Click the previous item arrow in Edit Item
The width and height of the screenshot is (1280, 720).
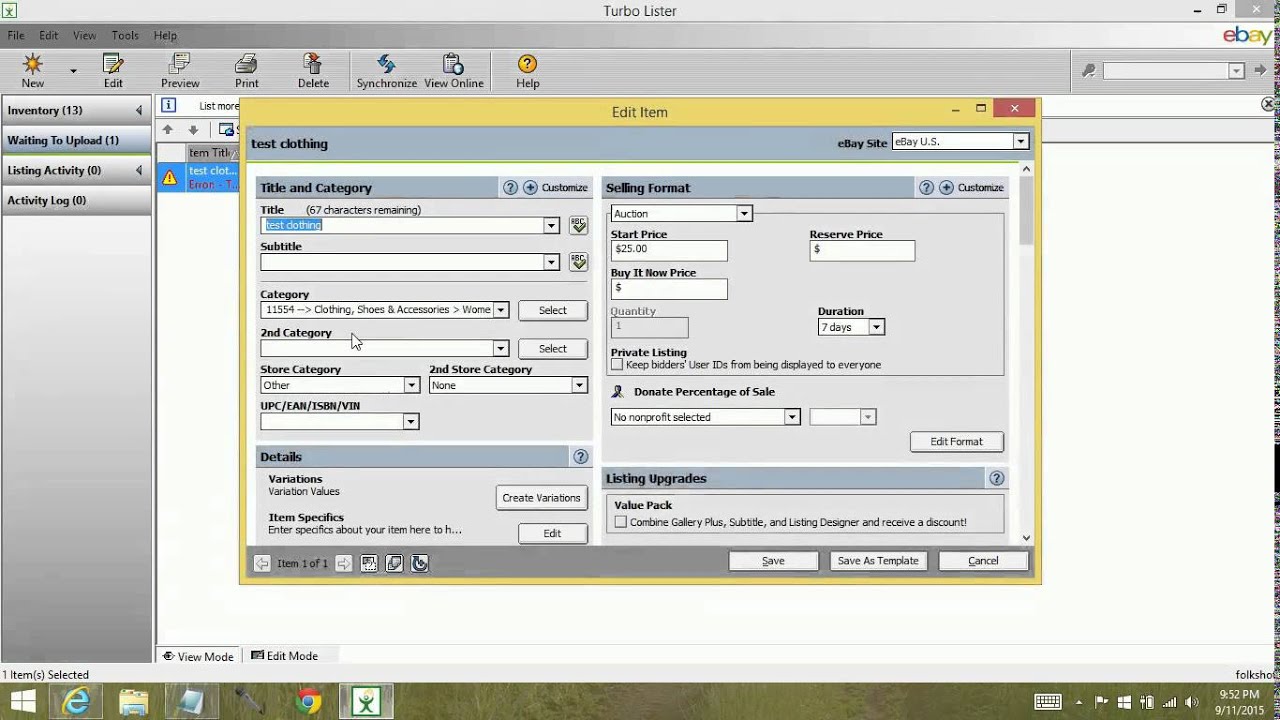(x=262, y=563)
